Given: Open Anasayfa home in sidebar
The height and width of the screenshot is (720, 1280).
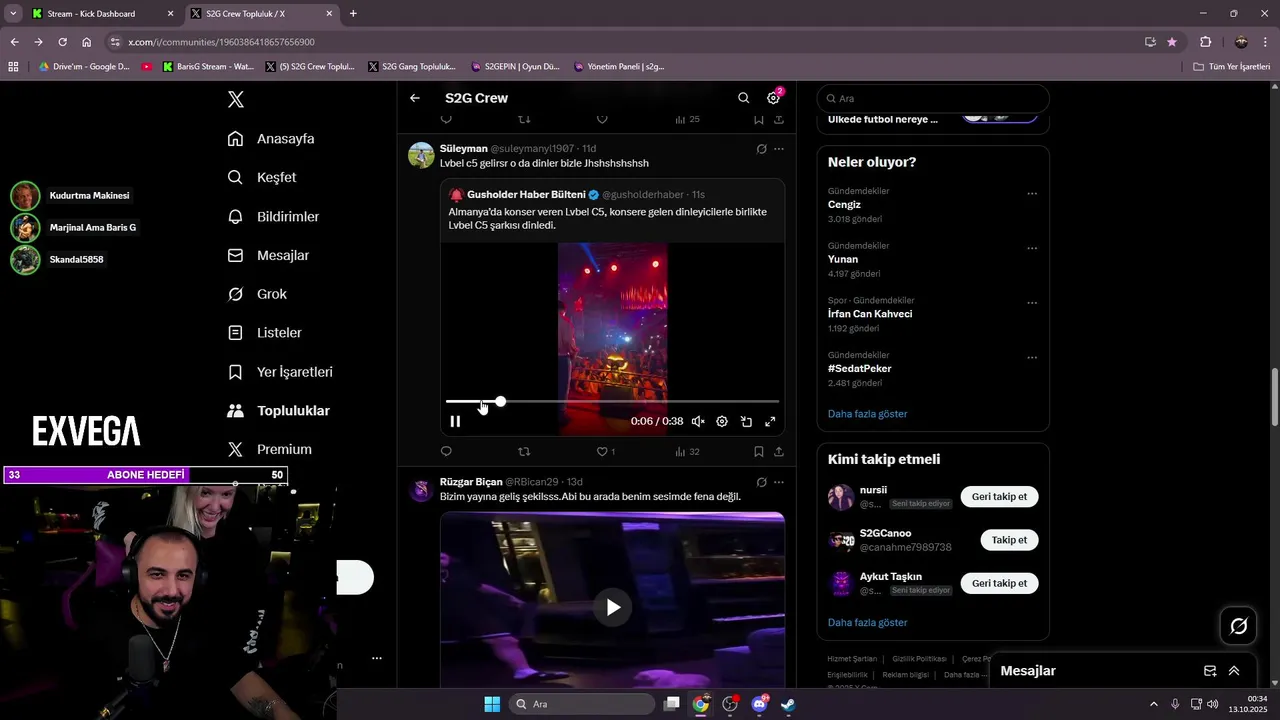Looking at the screenshot, I should click(x=271, y=139).
